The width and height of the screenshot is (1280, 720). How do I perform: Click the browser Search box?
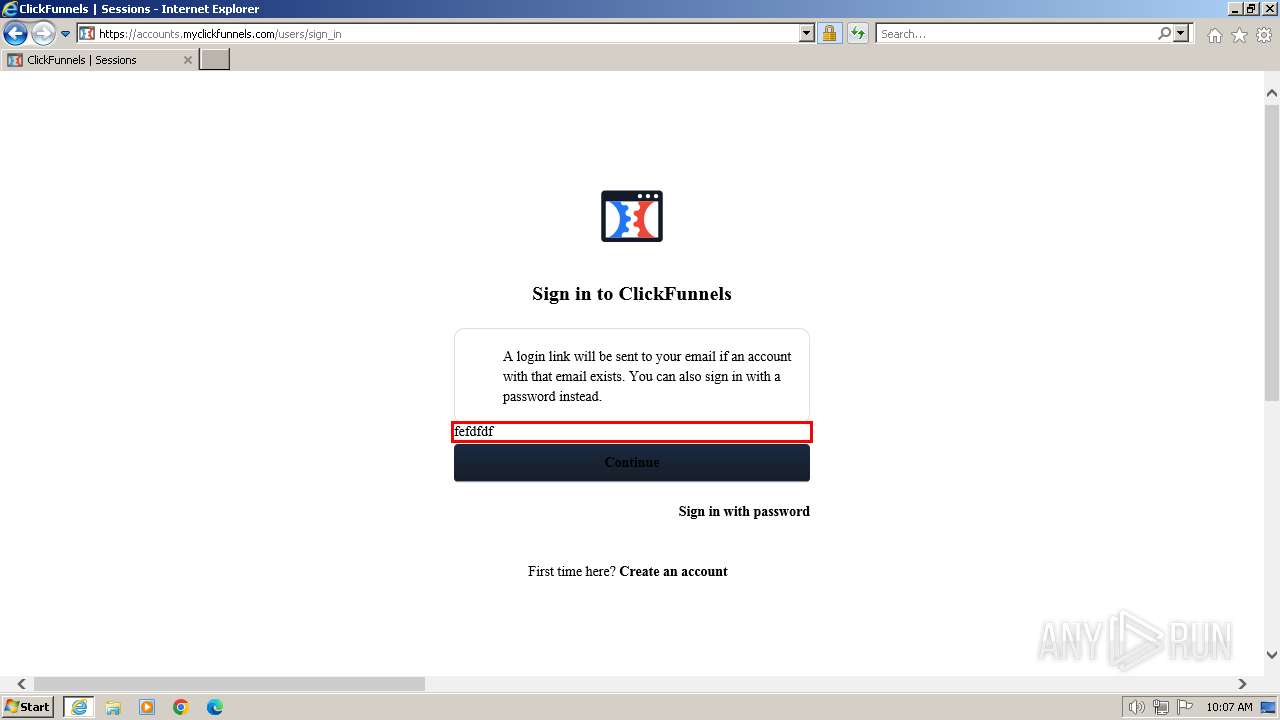coord(1016,34)
